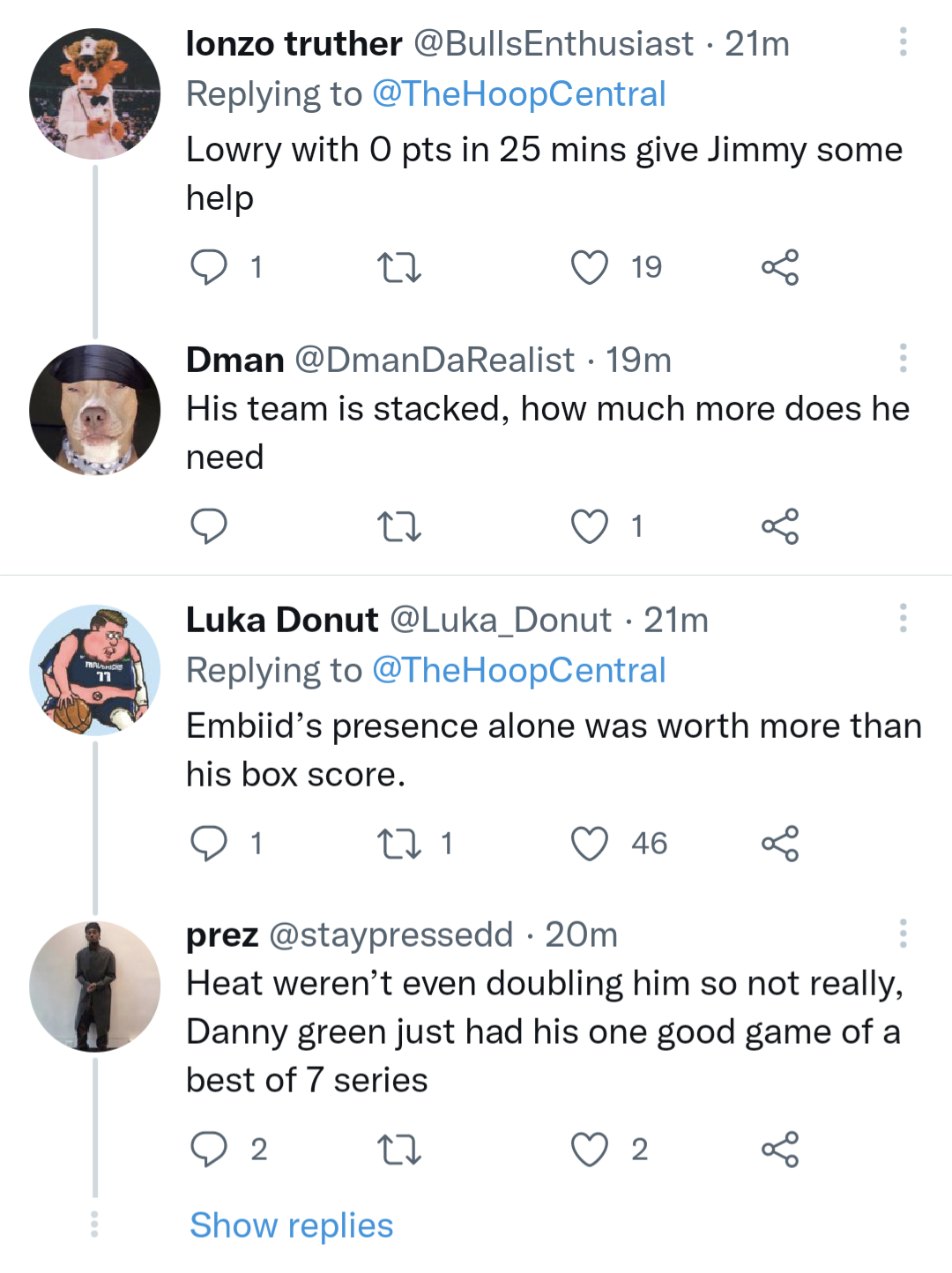Open more options on Luka Donut's tweet

903,618
